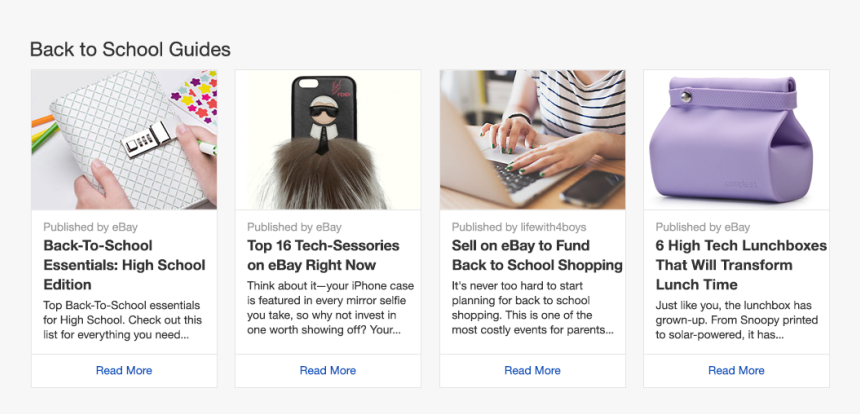Read More on Sell on eBay guide

click(x=532, y=370)
